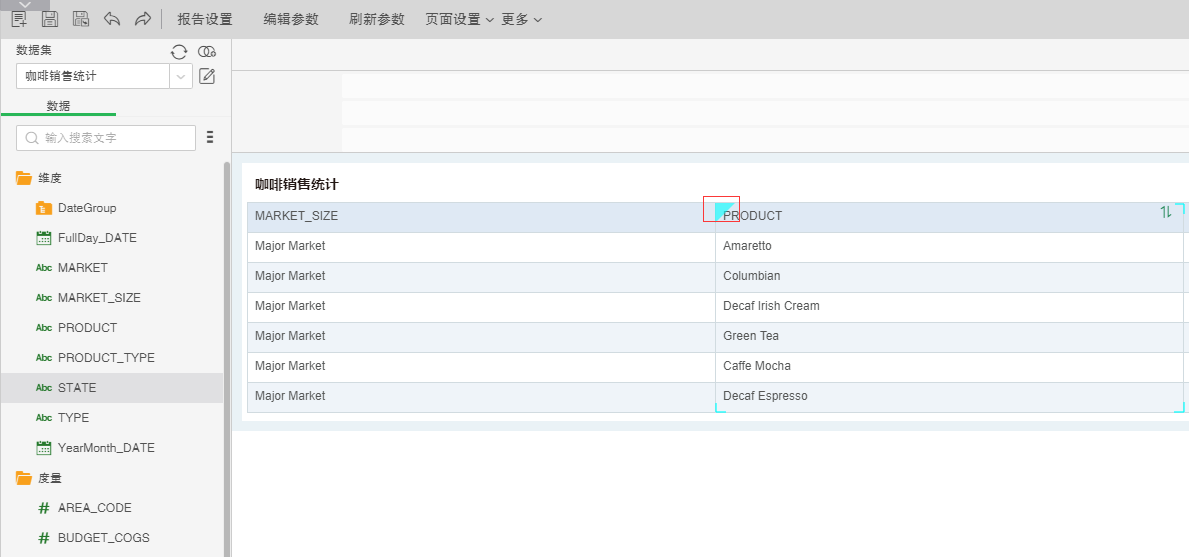
Task: Collapse the 度量 folder
Action: [24, 478]
